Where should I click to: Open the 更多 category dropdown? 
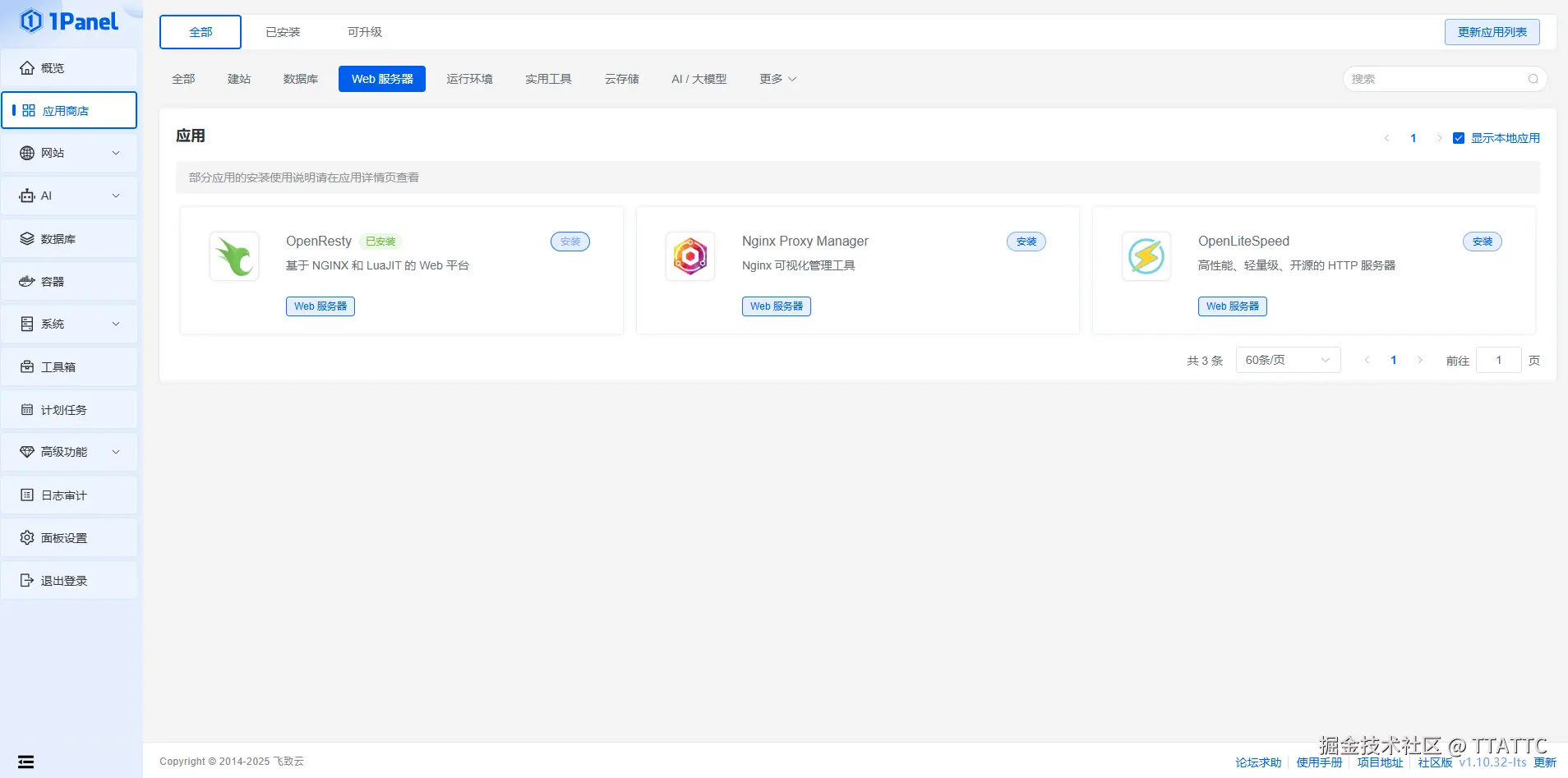(x=777, y=79)
